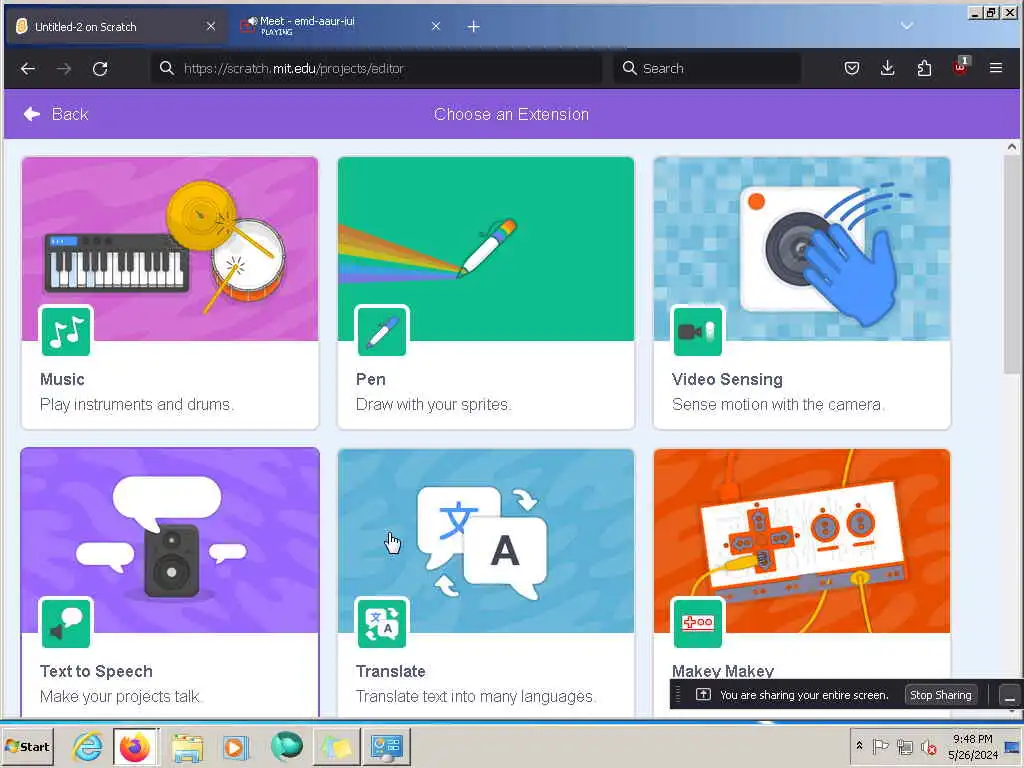
Task: Close the Untitled-2 on Scratch tab
Action: point(210,26)
